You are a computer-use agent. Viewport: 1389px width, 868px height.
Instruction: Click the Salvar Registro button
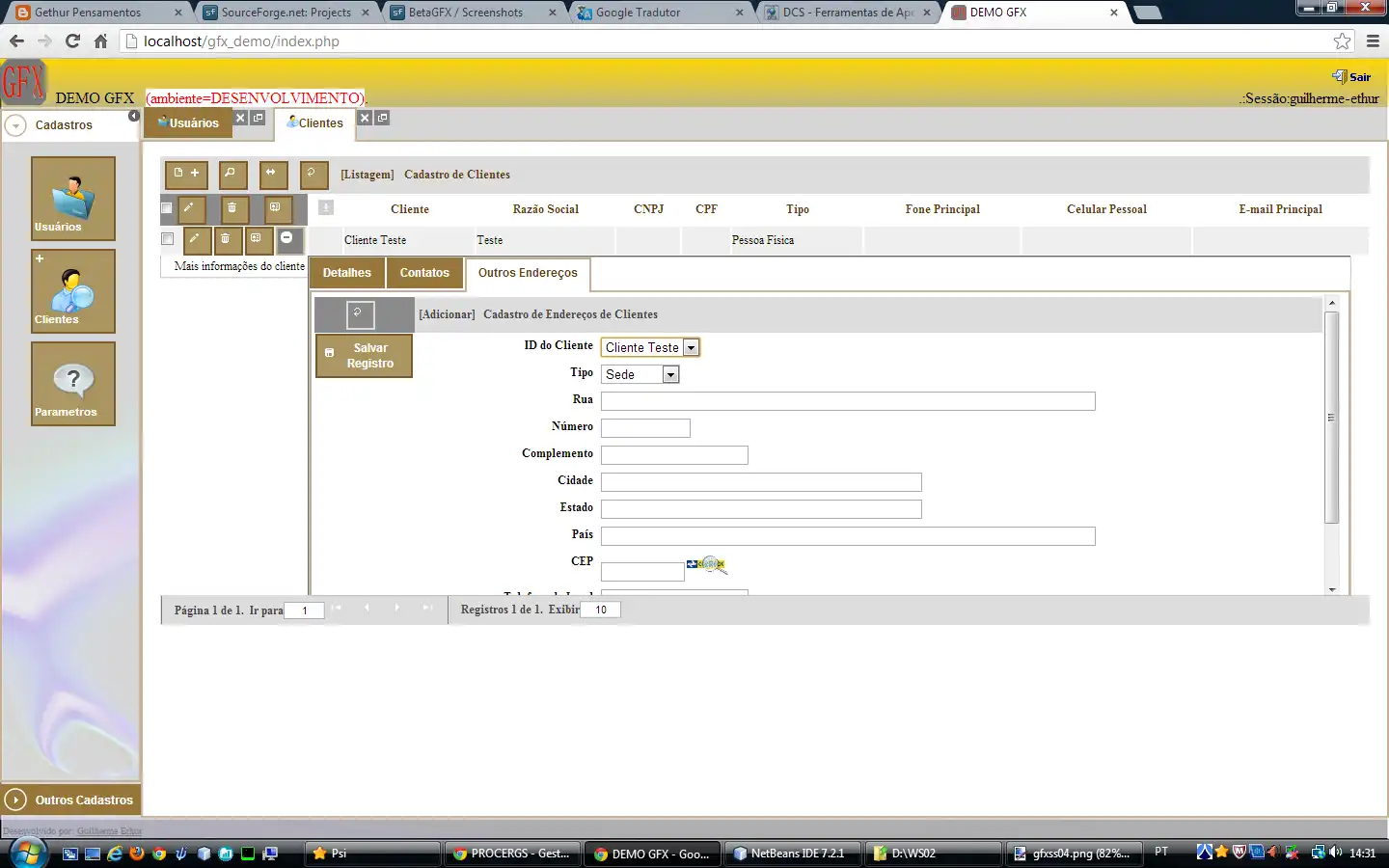click(365, 356)
